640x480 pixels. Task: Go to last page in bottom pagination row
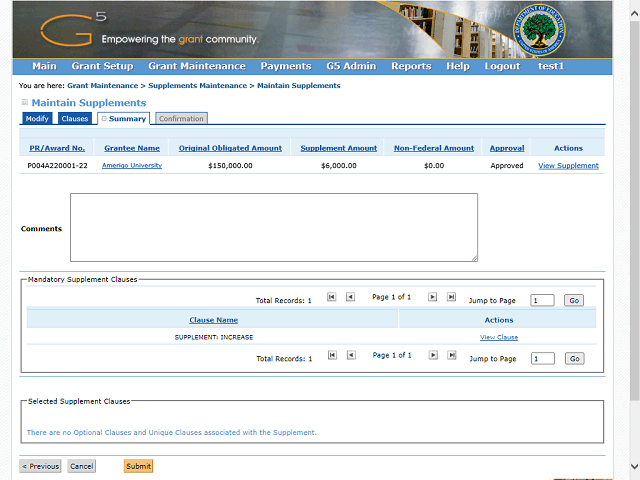[451, 355]
